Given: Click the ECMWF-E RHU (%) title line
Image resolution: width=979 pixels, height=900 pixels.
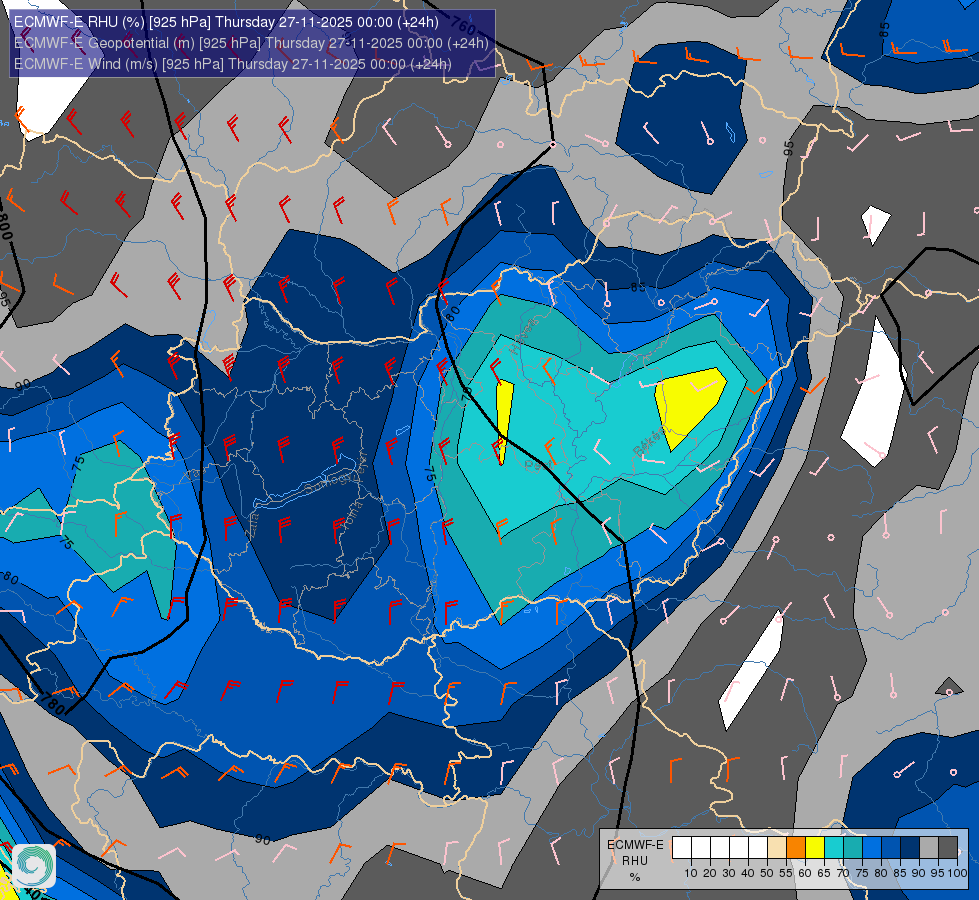Looking at the screenshot, I should pyautogui.click(x=226, y=22).
